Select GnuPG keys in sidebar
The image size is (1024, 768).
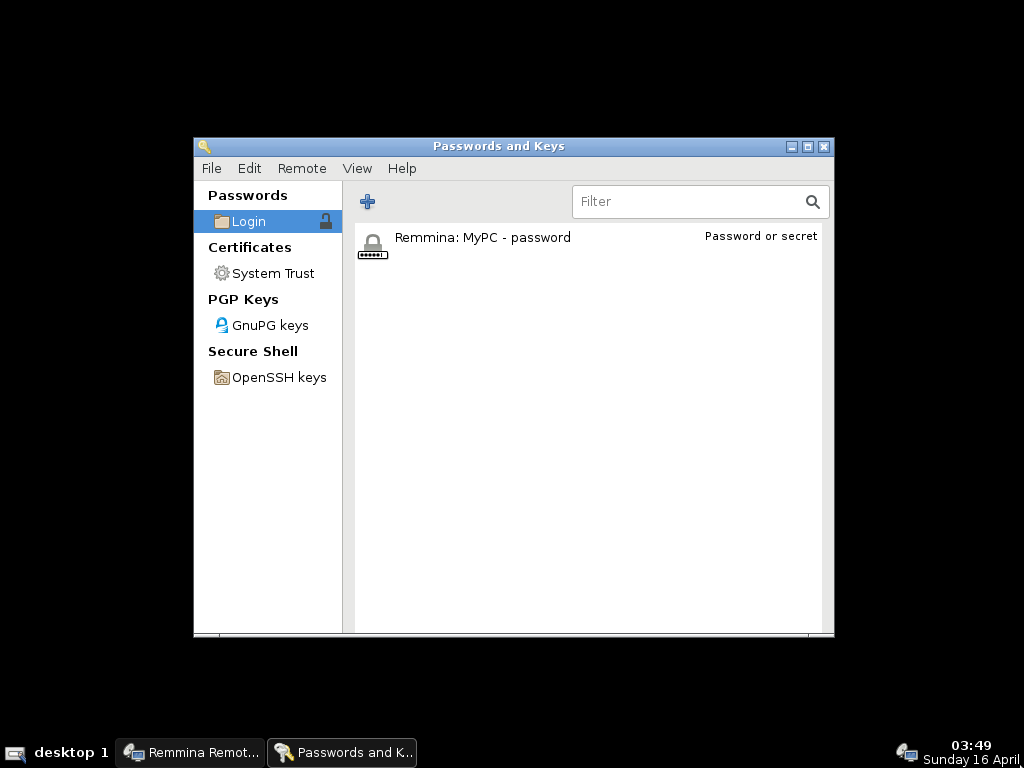point(268,325)
